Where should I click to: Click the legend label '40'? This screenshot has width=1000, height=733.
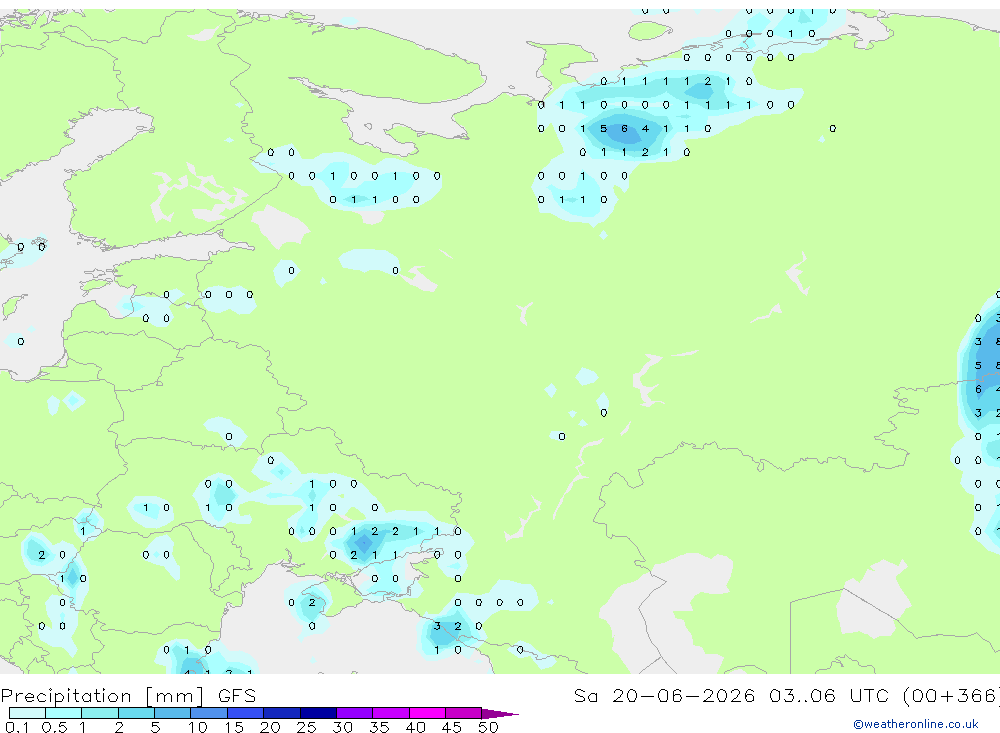415,727
